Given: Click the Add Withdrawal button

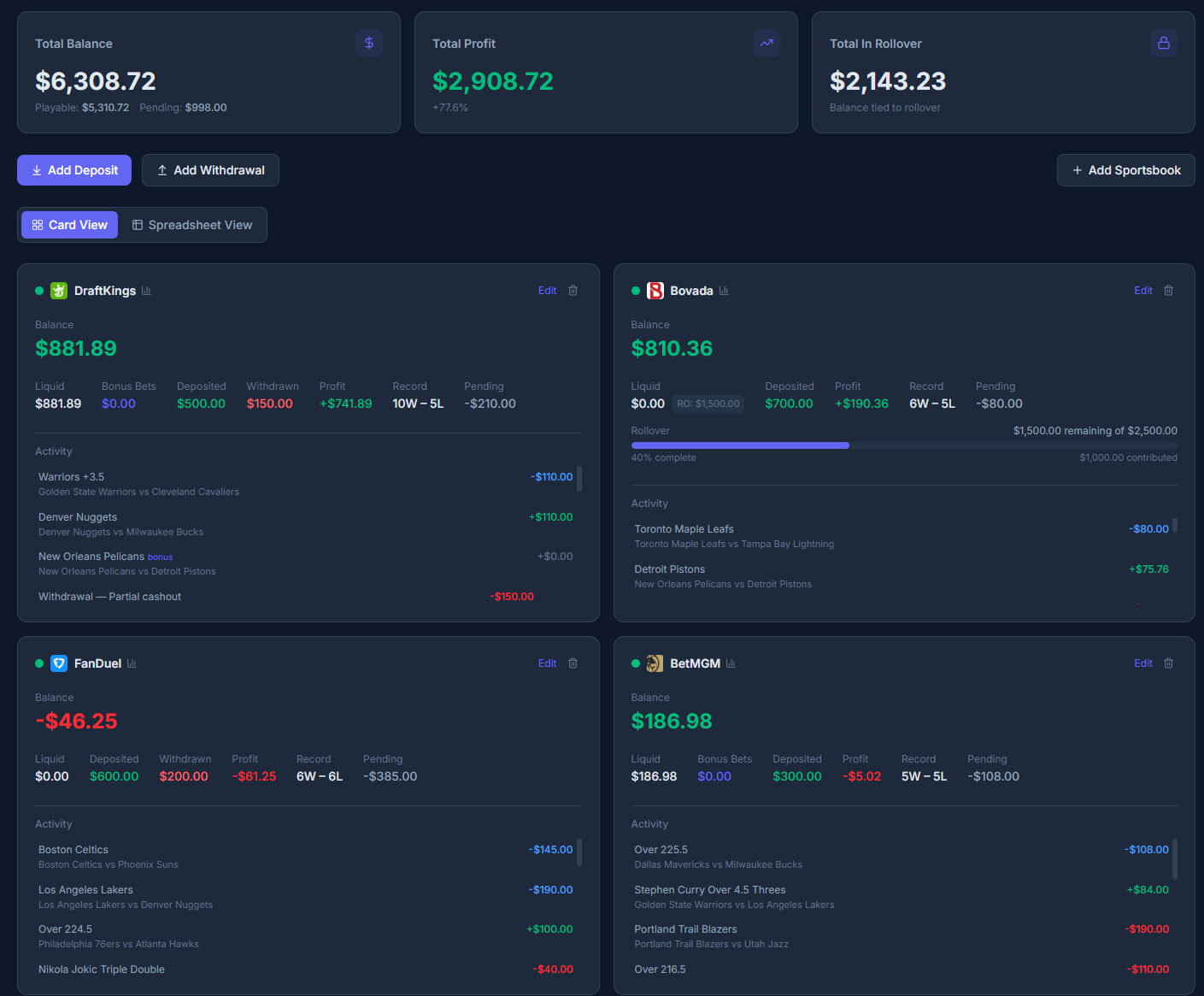Looking at the screenshot, I should 210,170.
